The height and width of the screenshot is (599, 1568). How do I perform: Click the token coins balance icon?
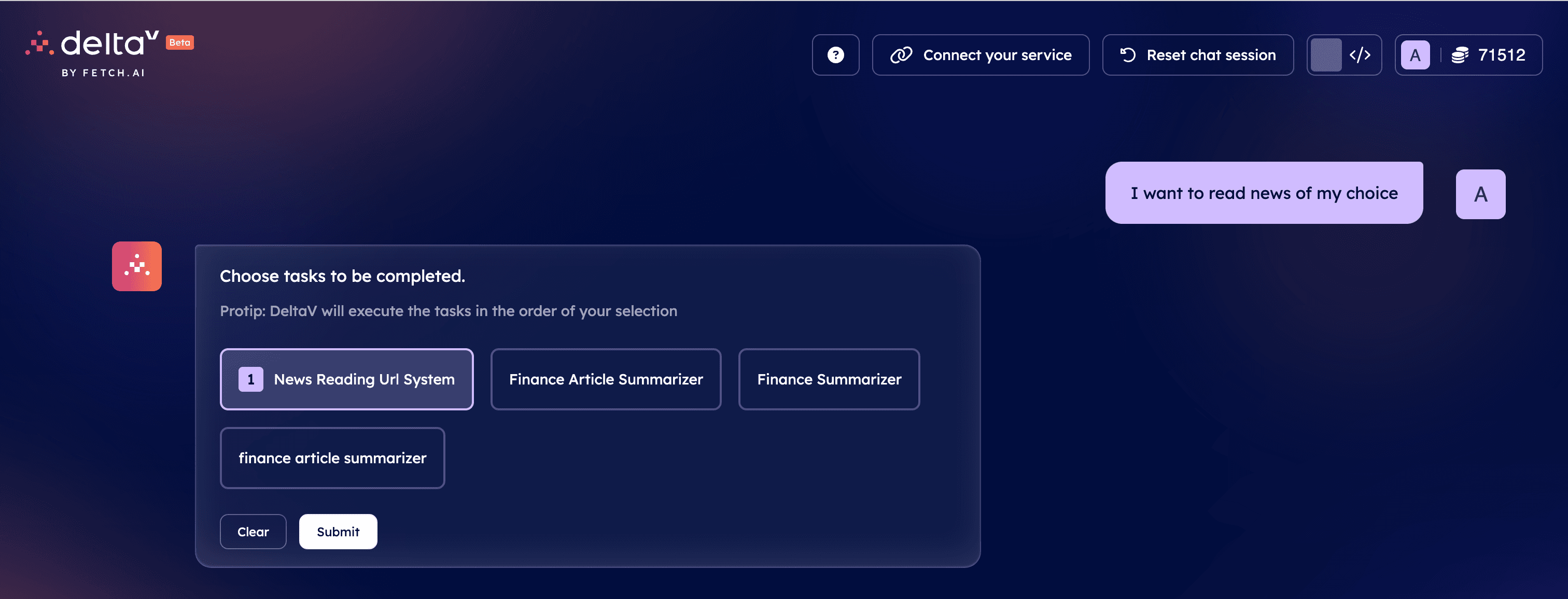1460,55
